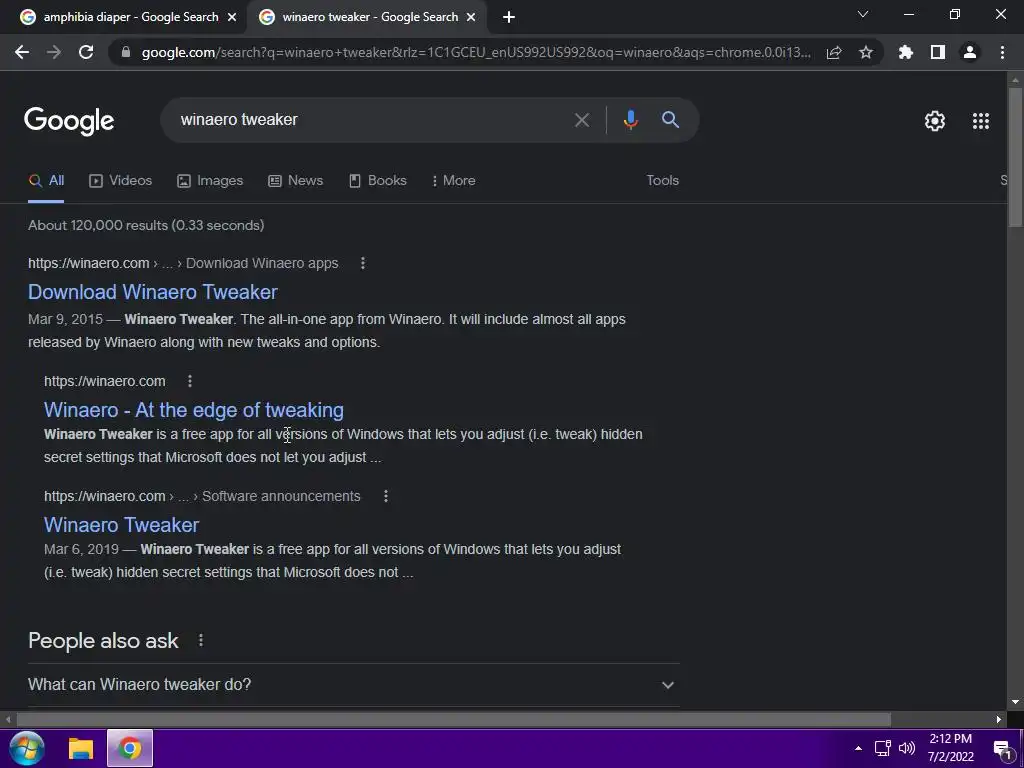Open Winaero - At the edge of tweaking
Image resolution: width=1024 pixels, height=768 pixels.
194,410
